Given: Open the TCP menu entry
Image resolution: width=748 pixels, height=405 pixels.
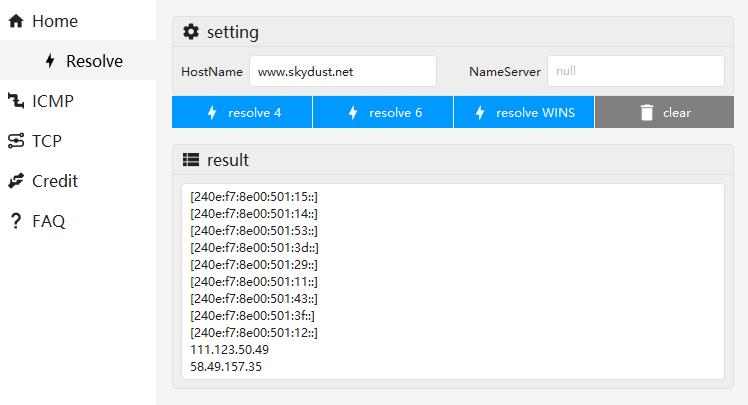Looking at the screenshot, I should [x=47, y=141].
